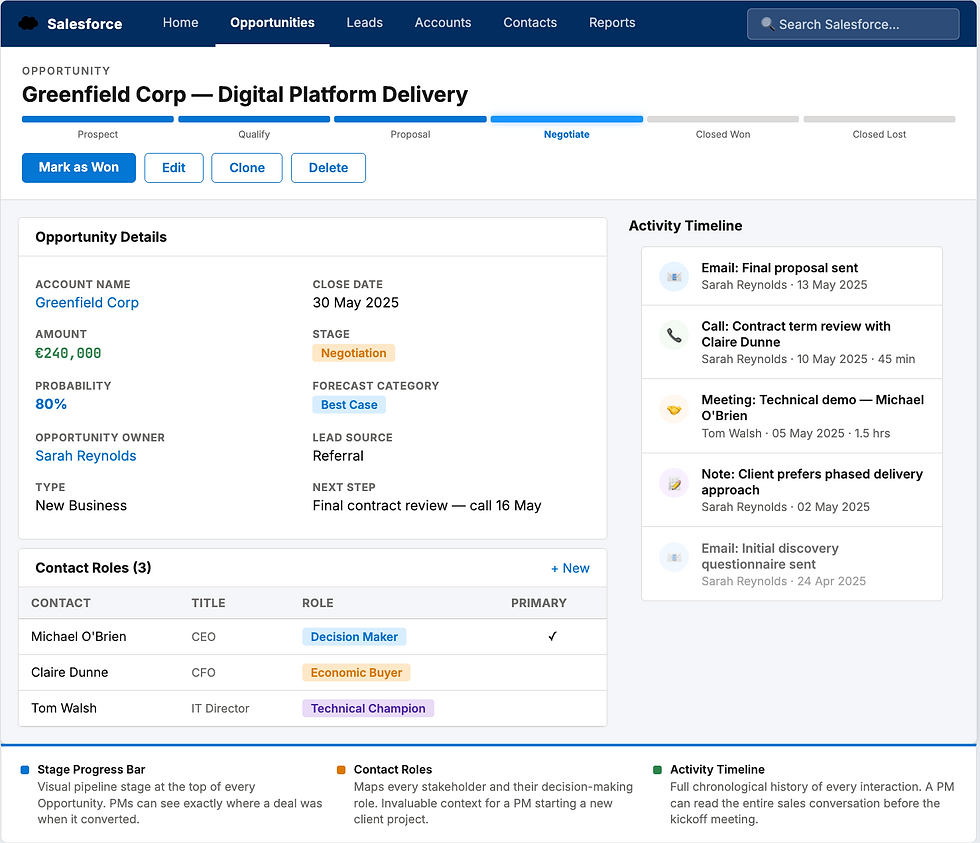980x843 pixels.
Task: Click the note icon for phased delivery note
Action: [674, 483]
